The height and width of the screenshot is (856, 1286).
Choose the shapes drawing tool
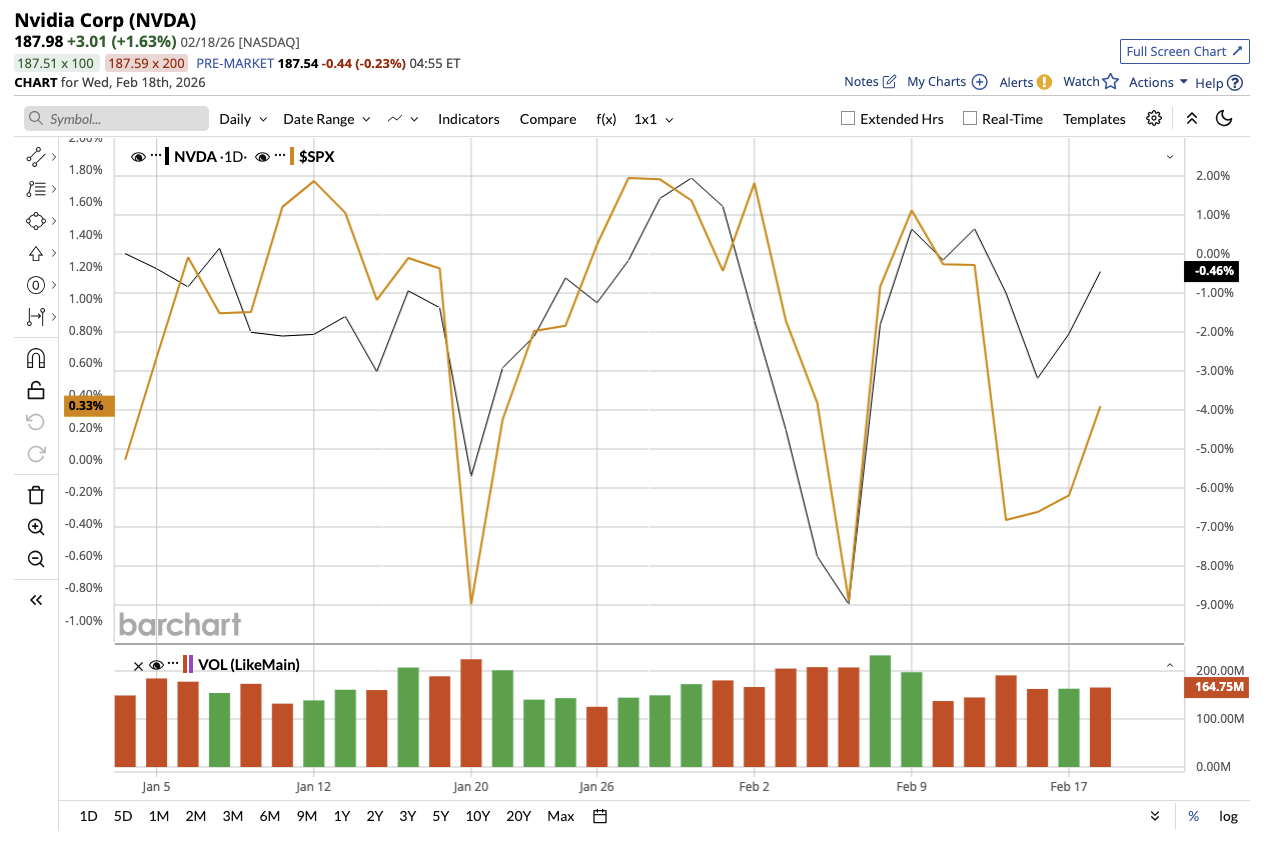pyautogui.click(x=36, y=221)
